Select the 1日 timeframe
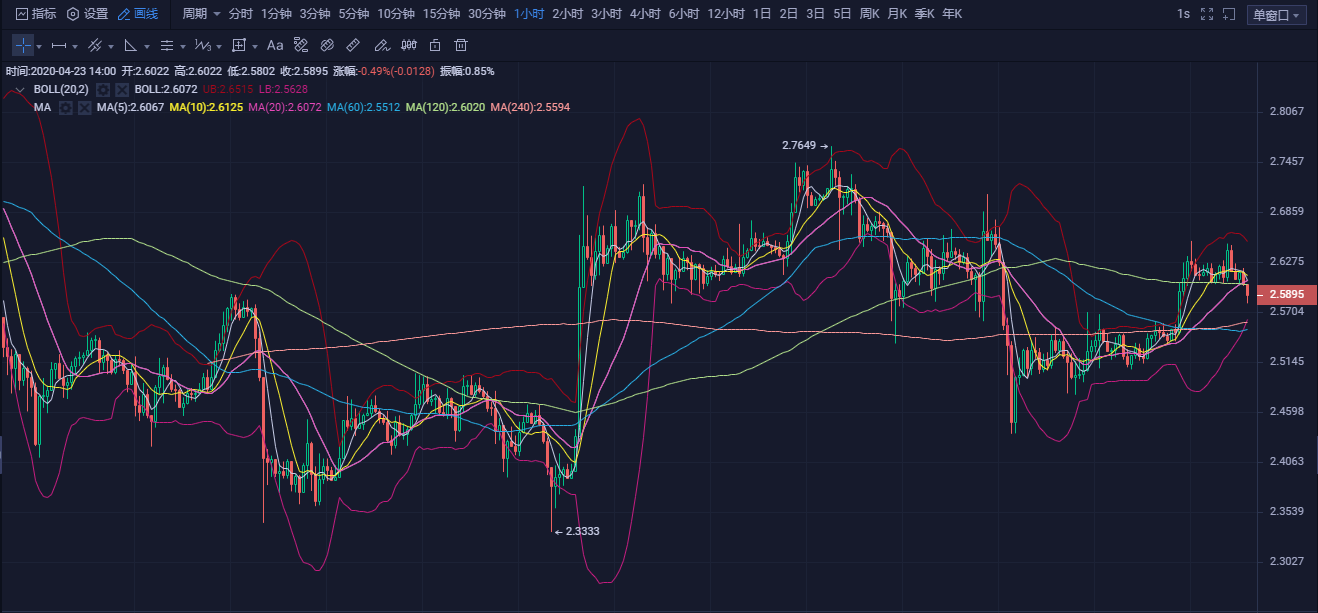Viewport: 1318px width, 613px height. click(762, 14)
